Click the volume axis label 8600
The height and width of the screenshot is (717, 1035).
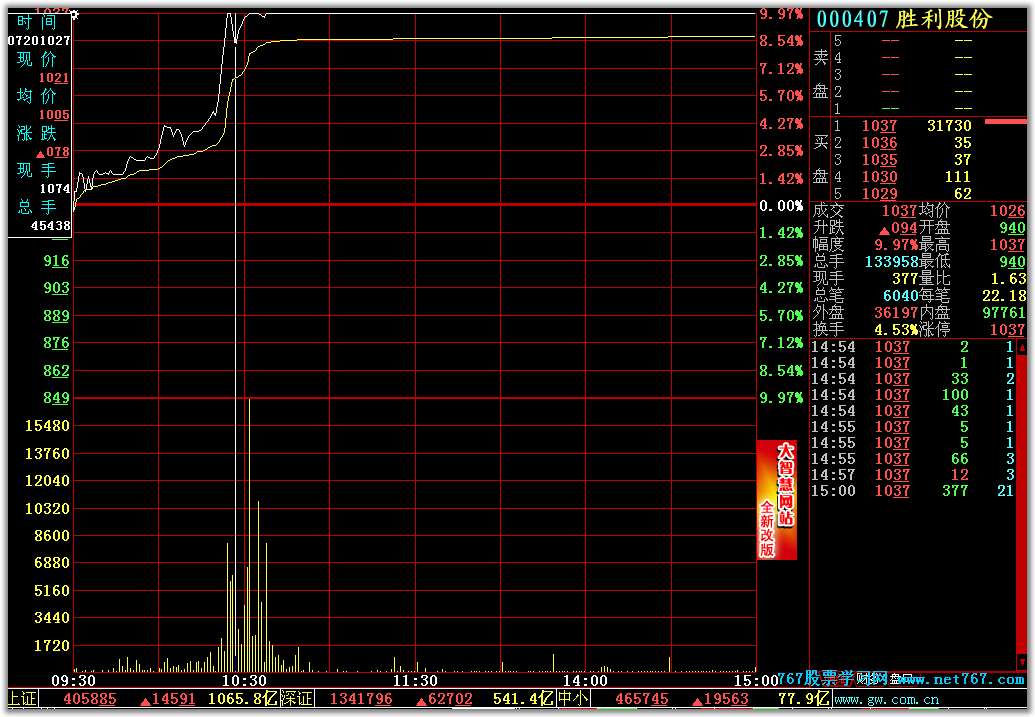(51, 535)
